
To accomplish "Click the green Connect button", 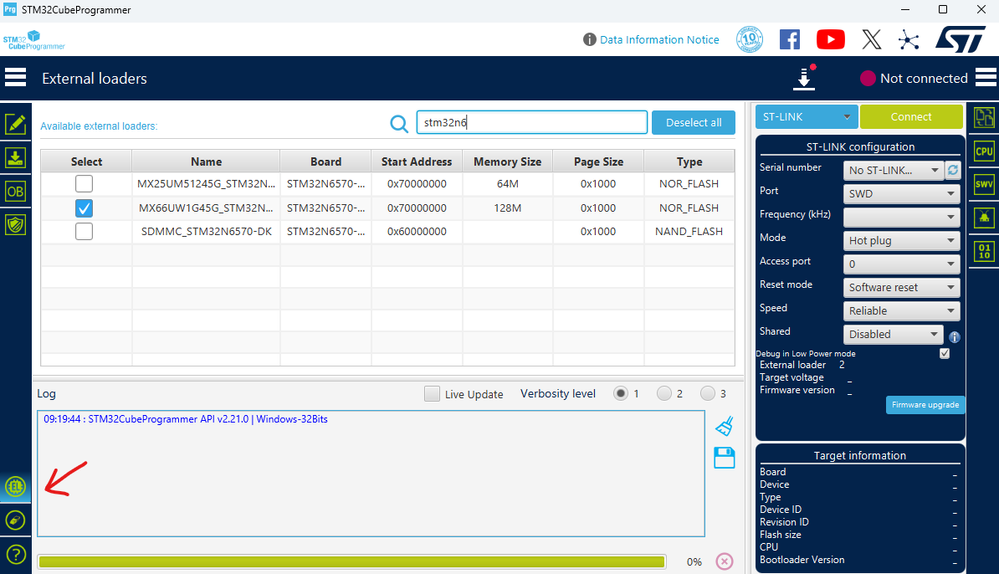I will pos(911,117).
